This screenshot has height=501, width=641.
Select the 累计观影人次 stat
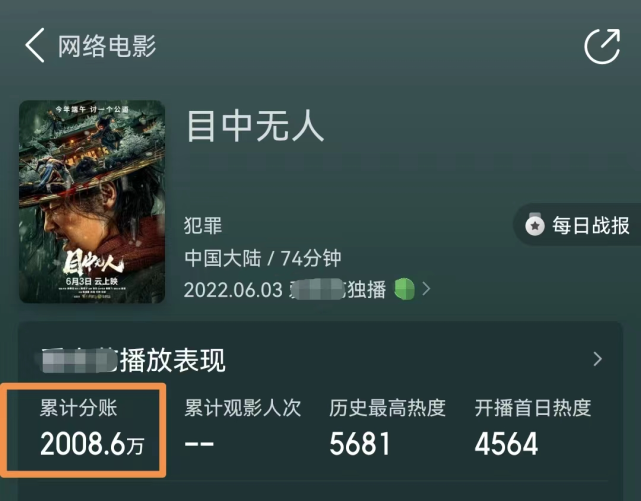click(243, 428)
